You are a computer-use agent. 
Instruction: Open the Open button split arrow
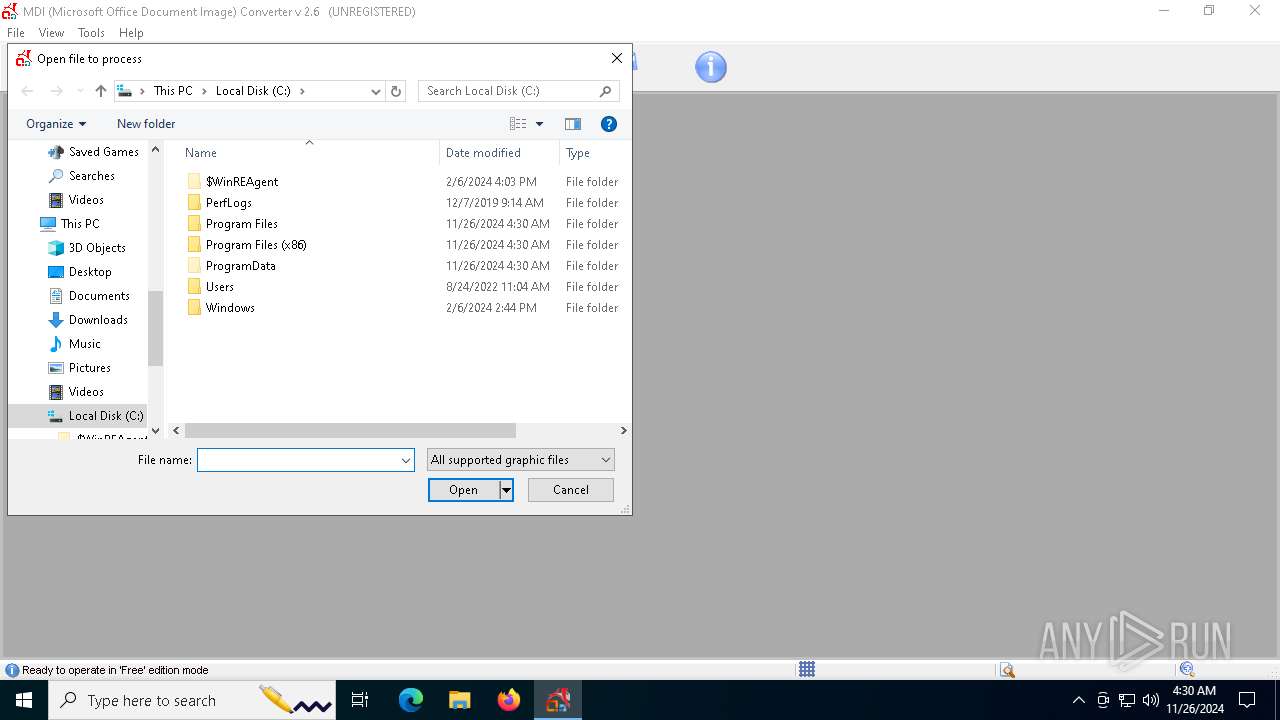[506, 490]
